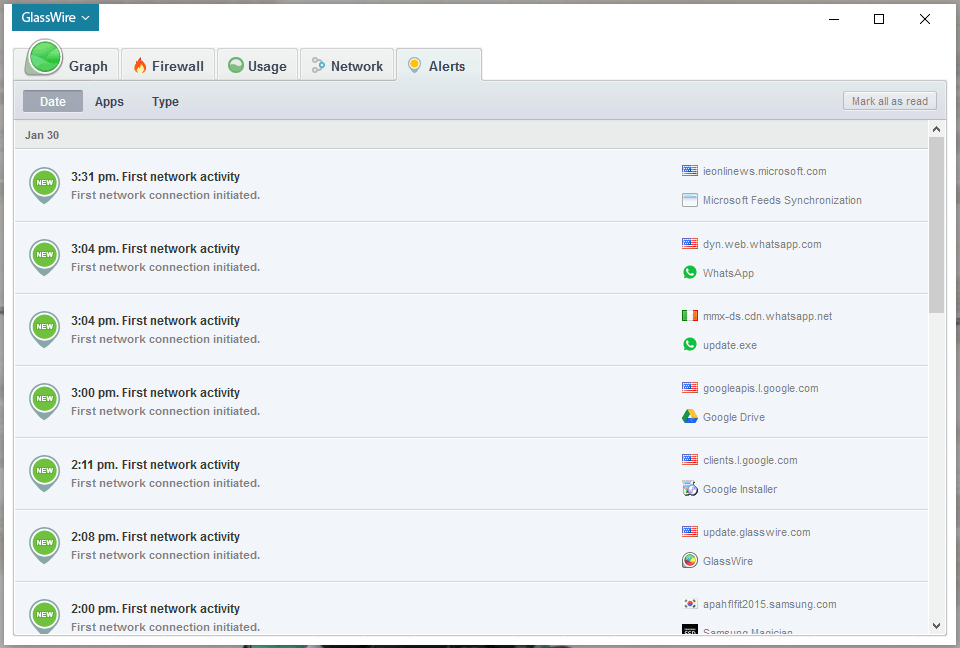Click the flame icon on Firewall tab
Screen dimensions: 960x648
(x=140, y=66)
